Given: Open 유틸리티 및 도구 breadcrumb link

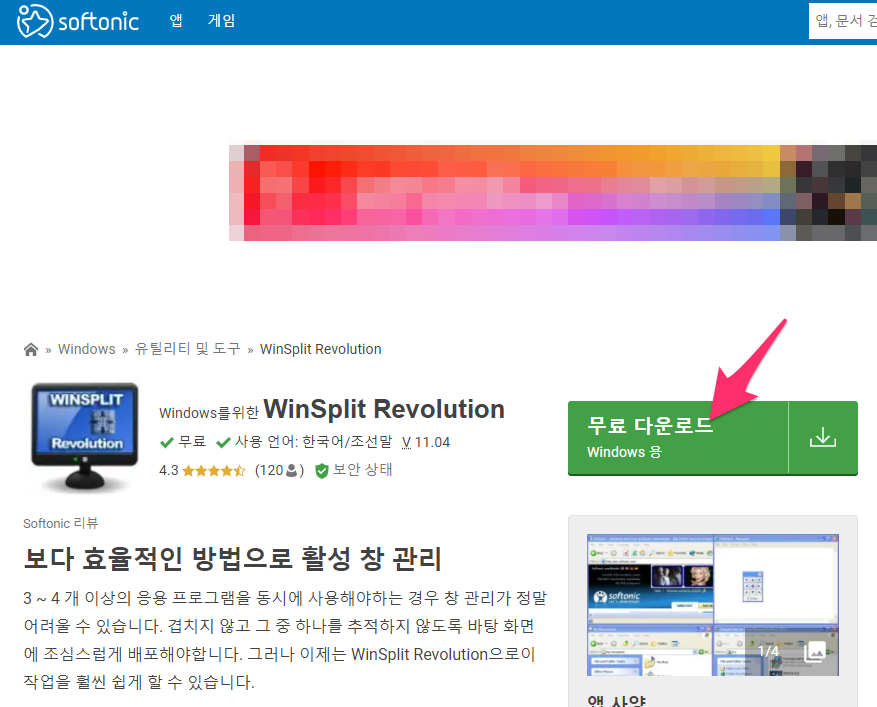Looking at the screenshot, I should [x=187, y=349].
